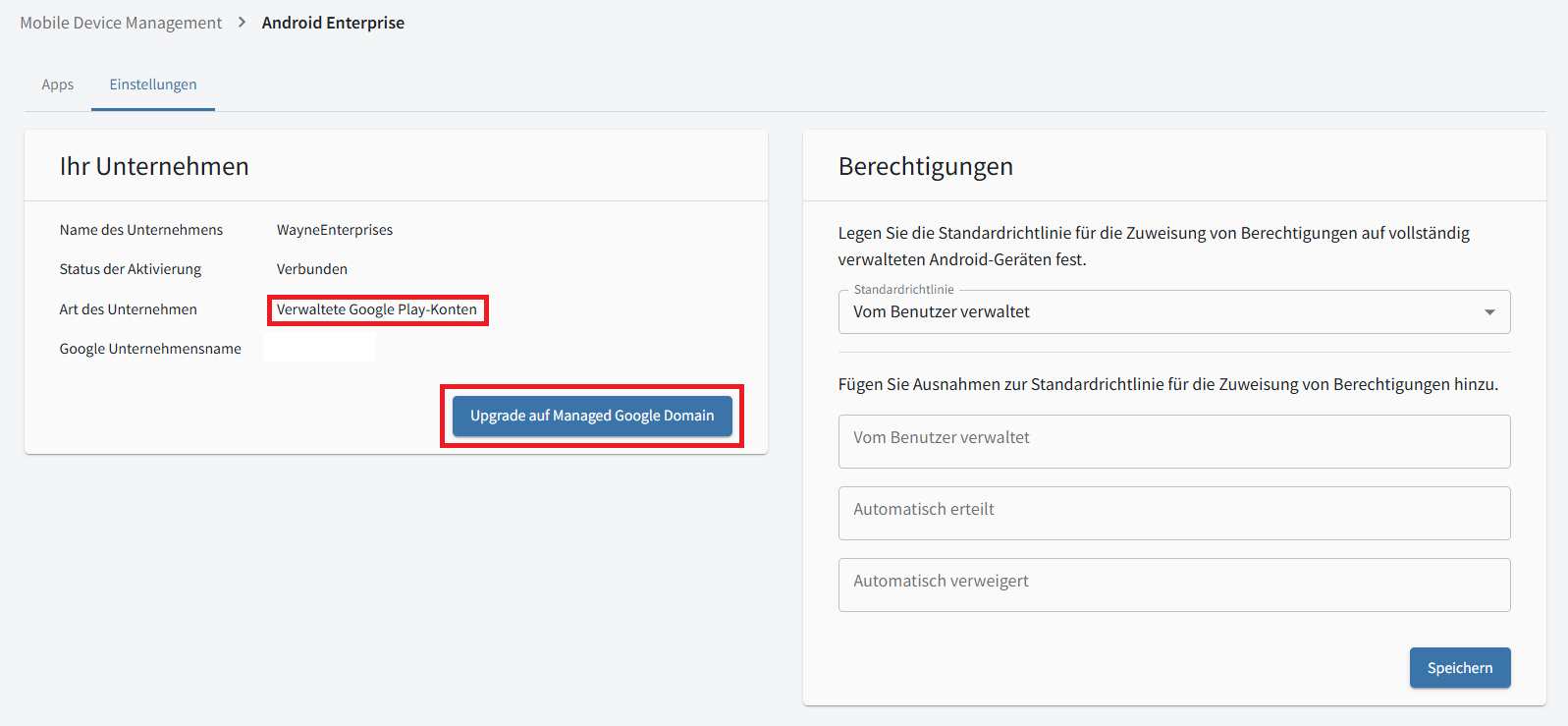
Task: Switch to the Einstellungen tab
Action: click(x=153, y=84)
